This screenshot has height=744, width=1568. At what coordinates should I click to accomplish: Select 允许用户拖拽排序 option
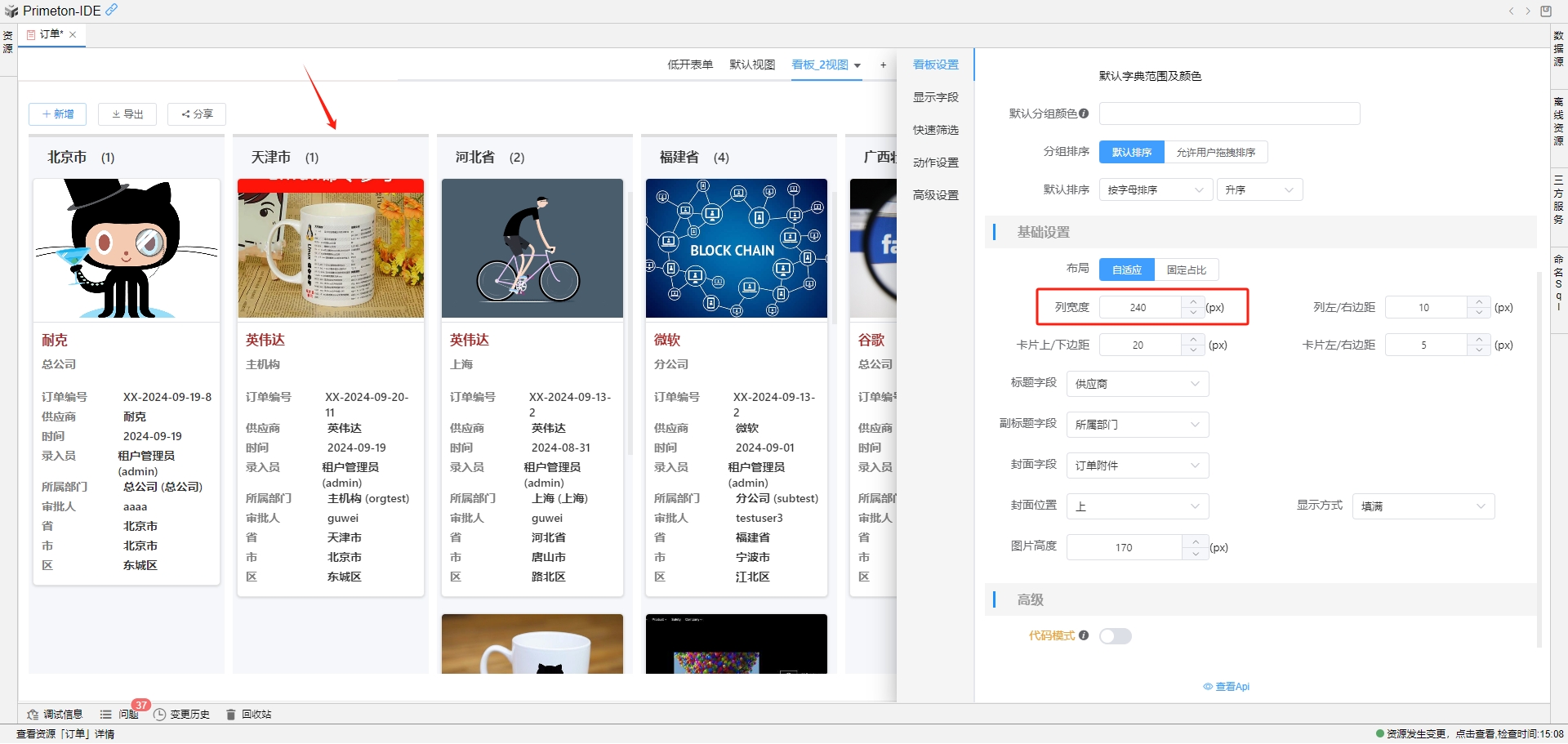tap(1215, 152)
